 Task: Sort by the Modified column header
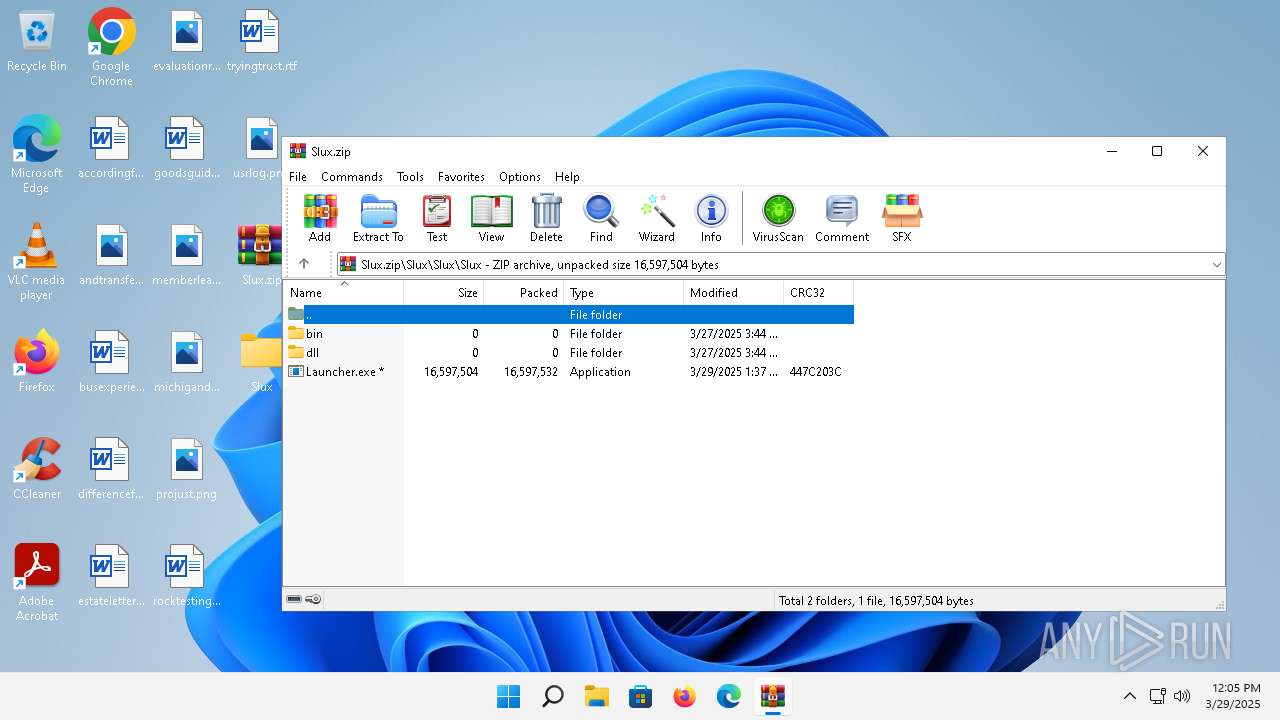pos(734,293)
